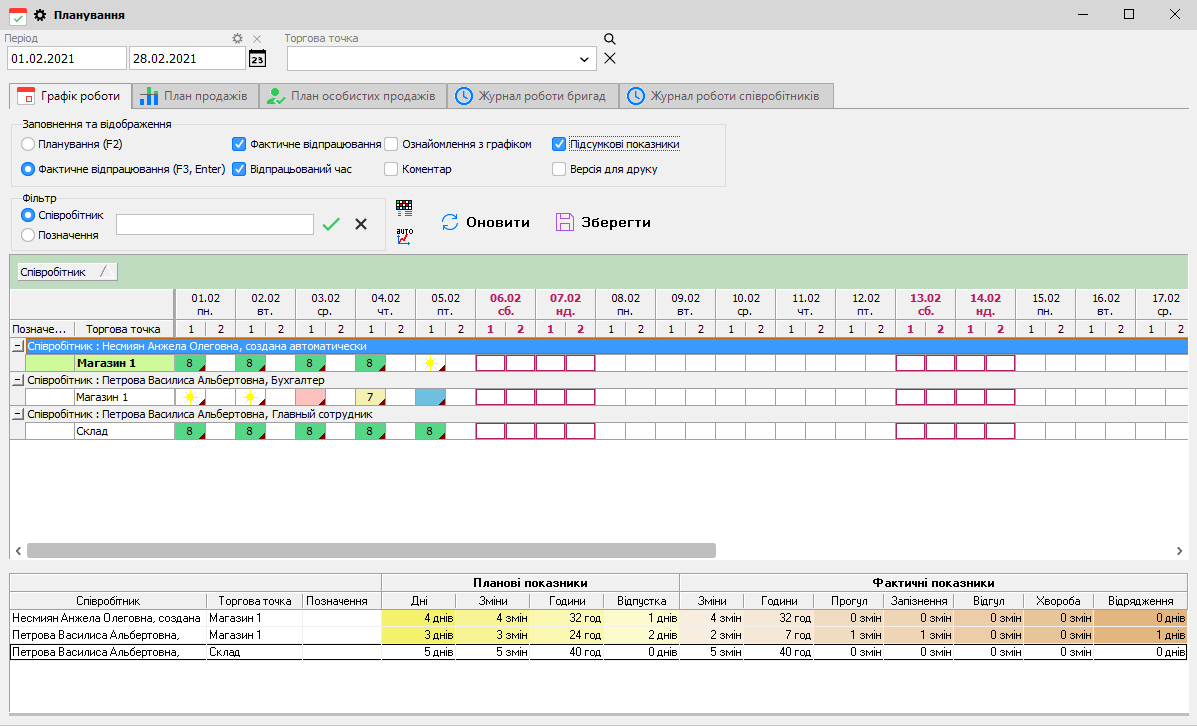
Task: Click the Оновити button
Action: [x=486, y=222]
